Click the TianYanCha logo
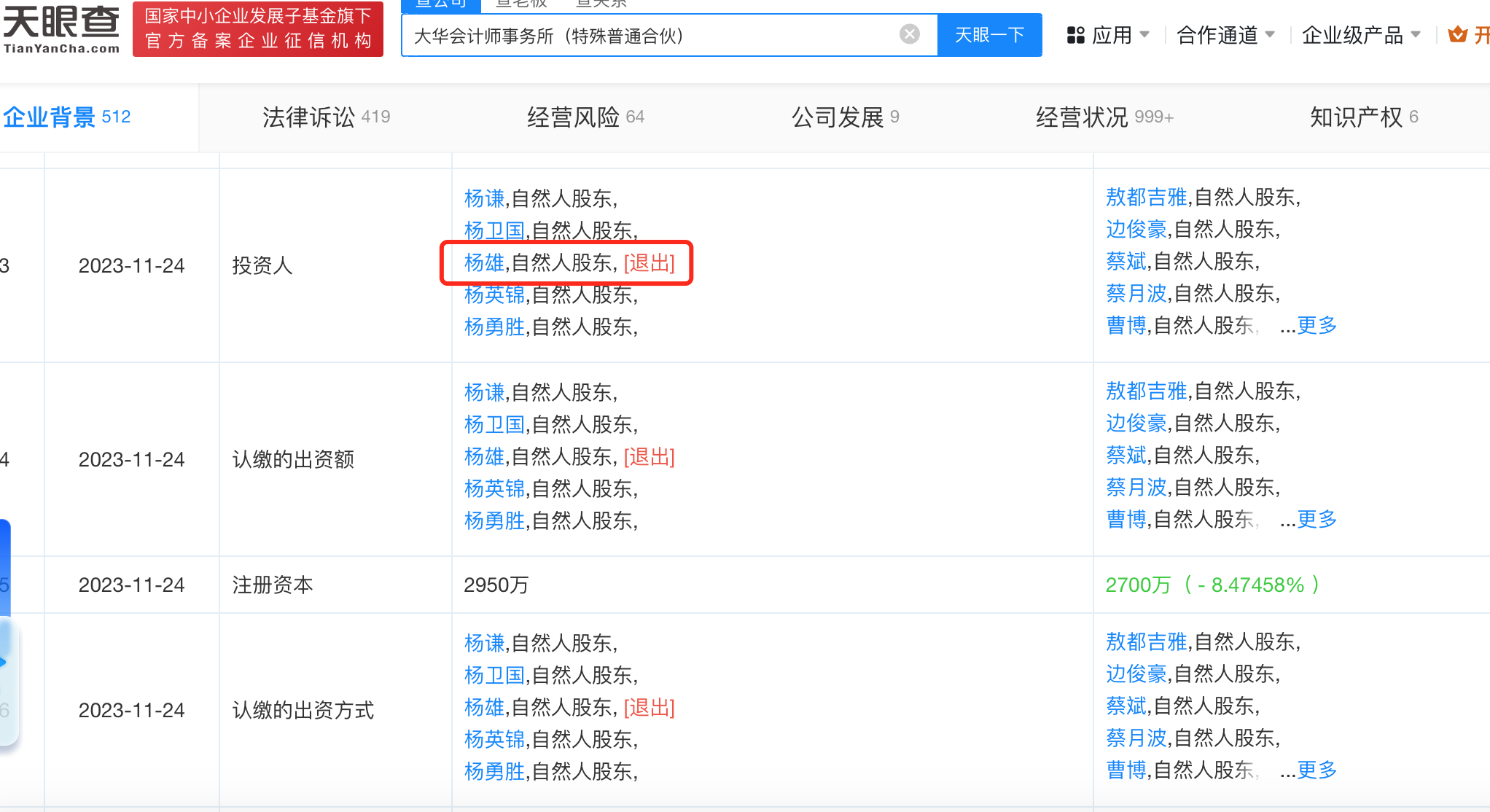This screenshot has width=1490, height=812. pyautogui.click(x=61, y=29)
